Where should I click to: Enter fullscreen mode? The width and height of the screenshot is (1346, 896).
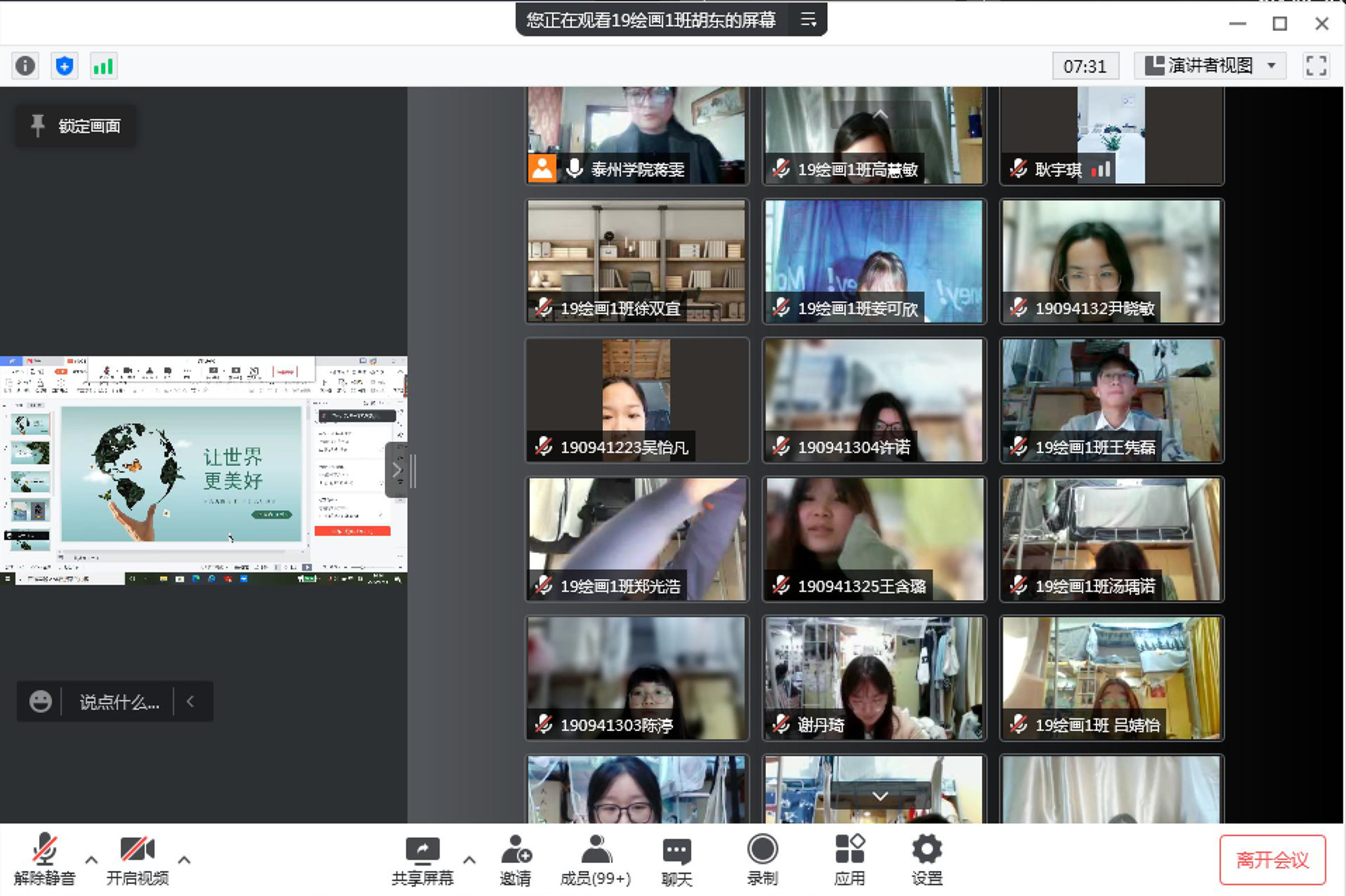click(x=1316, y=66)
